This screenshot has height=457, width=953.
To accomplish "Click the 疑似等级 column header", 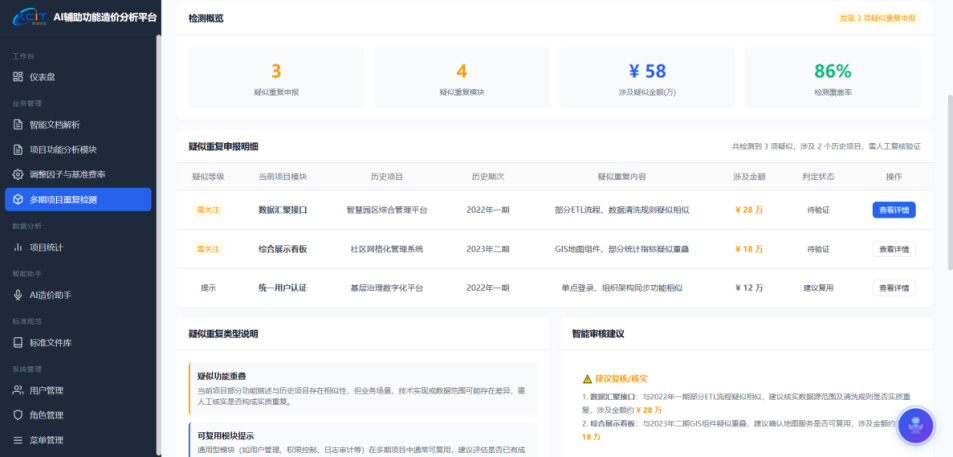I will tap(208, 177).
